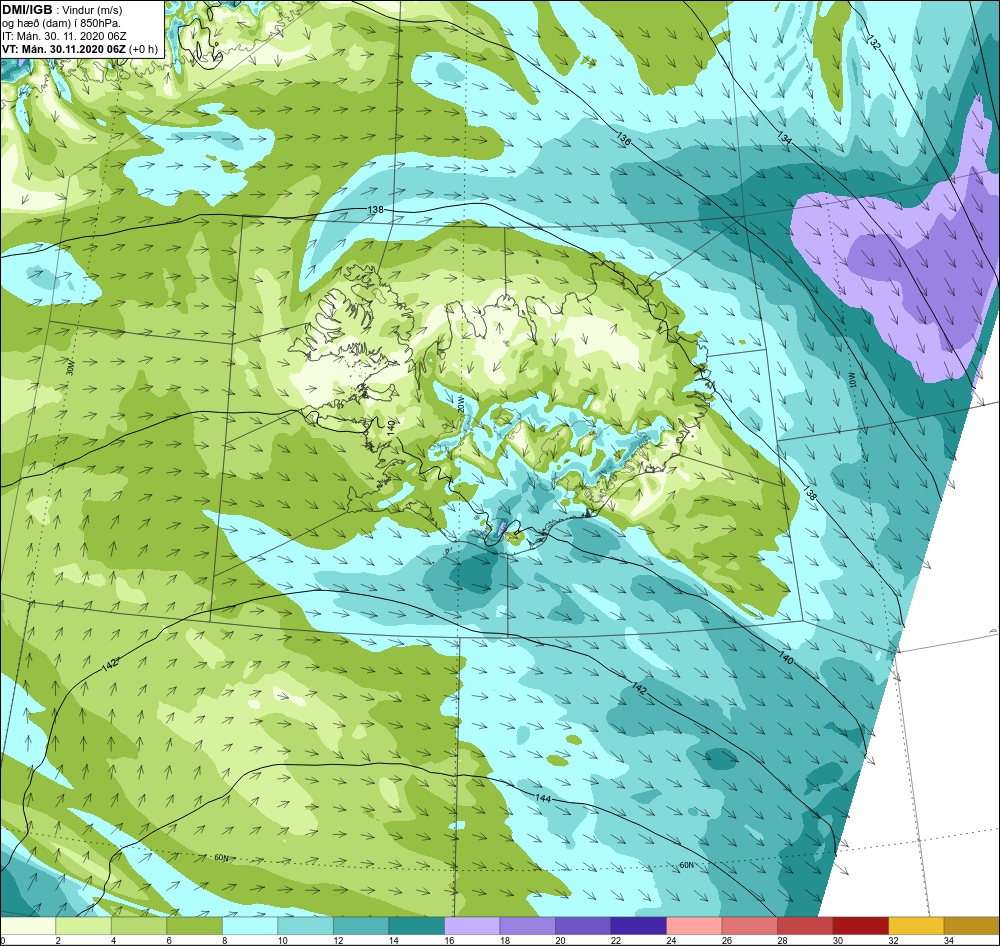Click the 142 contour label south of Iceland
1000x946 pixels.
pos(639,688)
